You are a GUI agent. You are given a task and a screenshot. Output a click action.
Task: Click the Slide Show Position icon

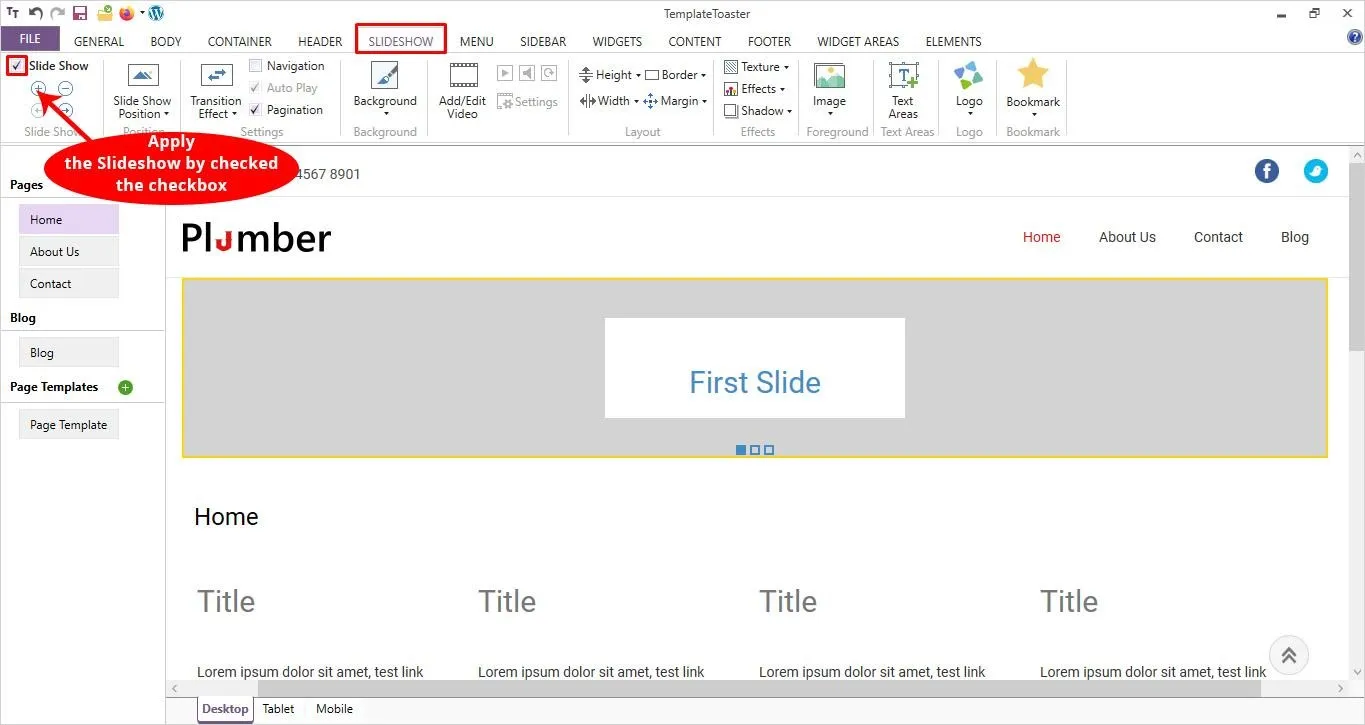pos(143,77)
